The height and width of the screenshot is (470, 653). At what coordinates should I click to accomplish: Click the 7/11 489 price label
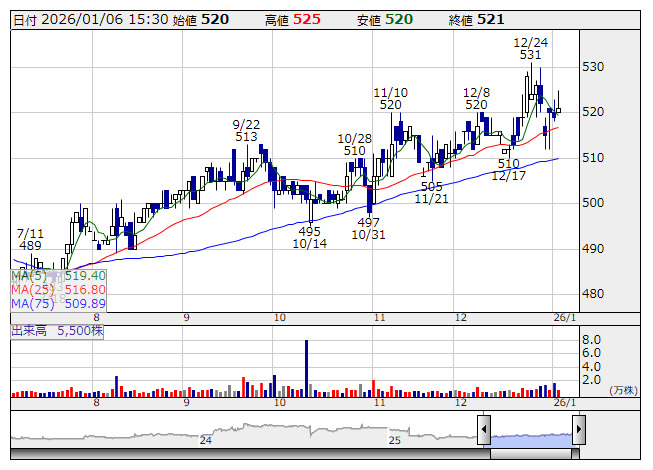coord(30,239)
